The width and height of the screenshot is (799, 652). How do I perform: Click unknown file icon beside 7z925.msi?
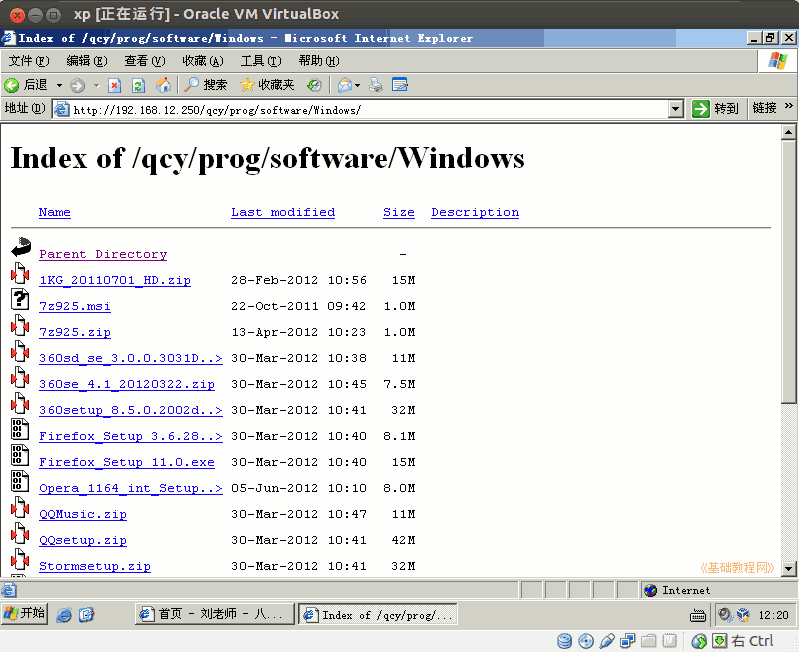(20, 299)
